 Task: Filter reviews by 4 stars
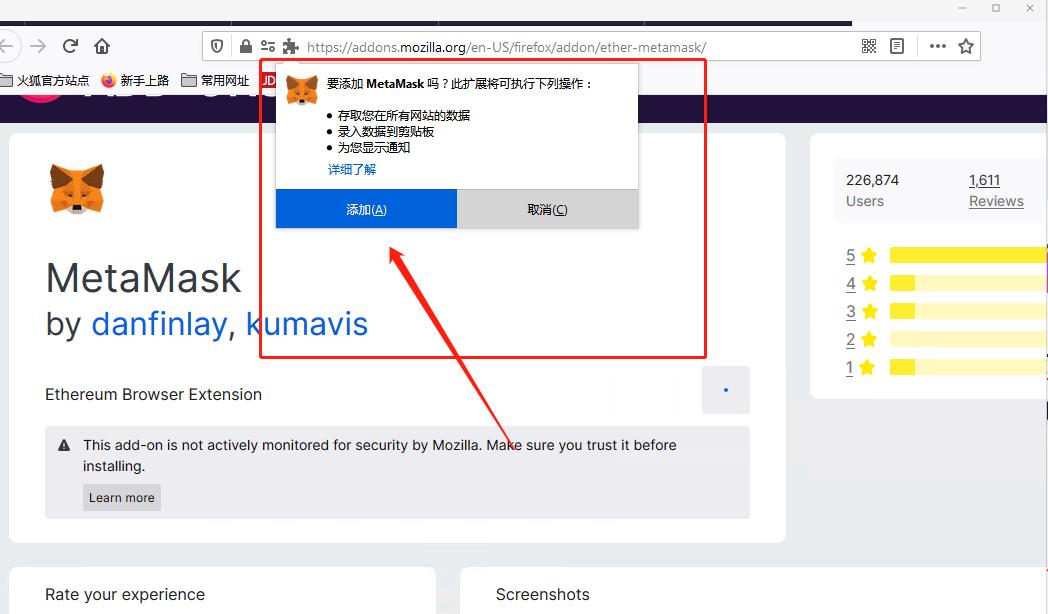pos(861,283)
